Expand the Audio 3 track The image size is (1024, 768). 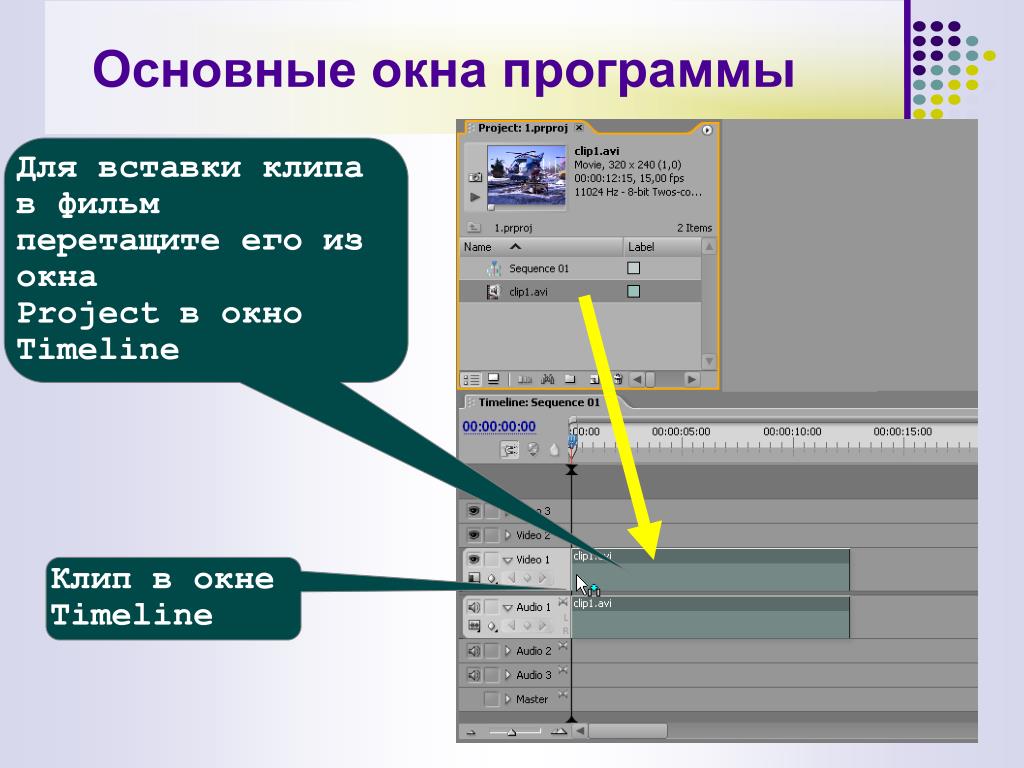[x=507, y=675]
